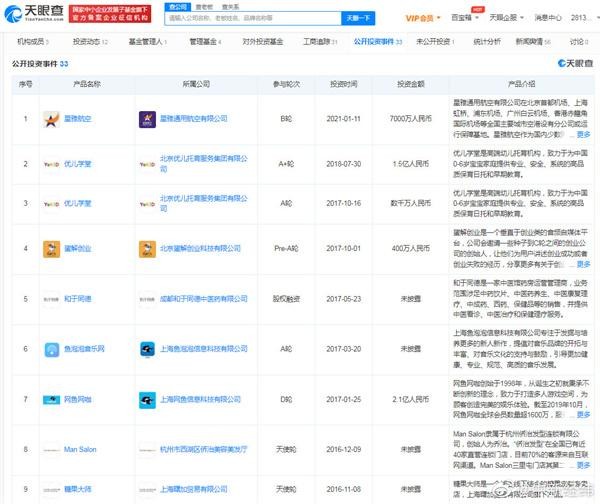The width and height of the screenshot is (600, 504).
Task: Click the D轮 round cell
Action: pyautogui.click(x=286, y=400)
